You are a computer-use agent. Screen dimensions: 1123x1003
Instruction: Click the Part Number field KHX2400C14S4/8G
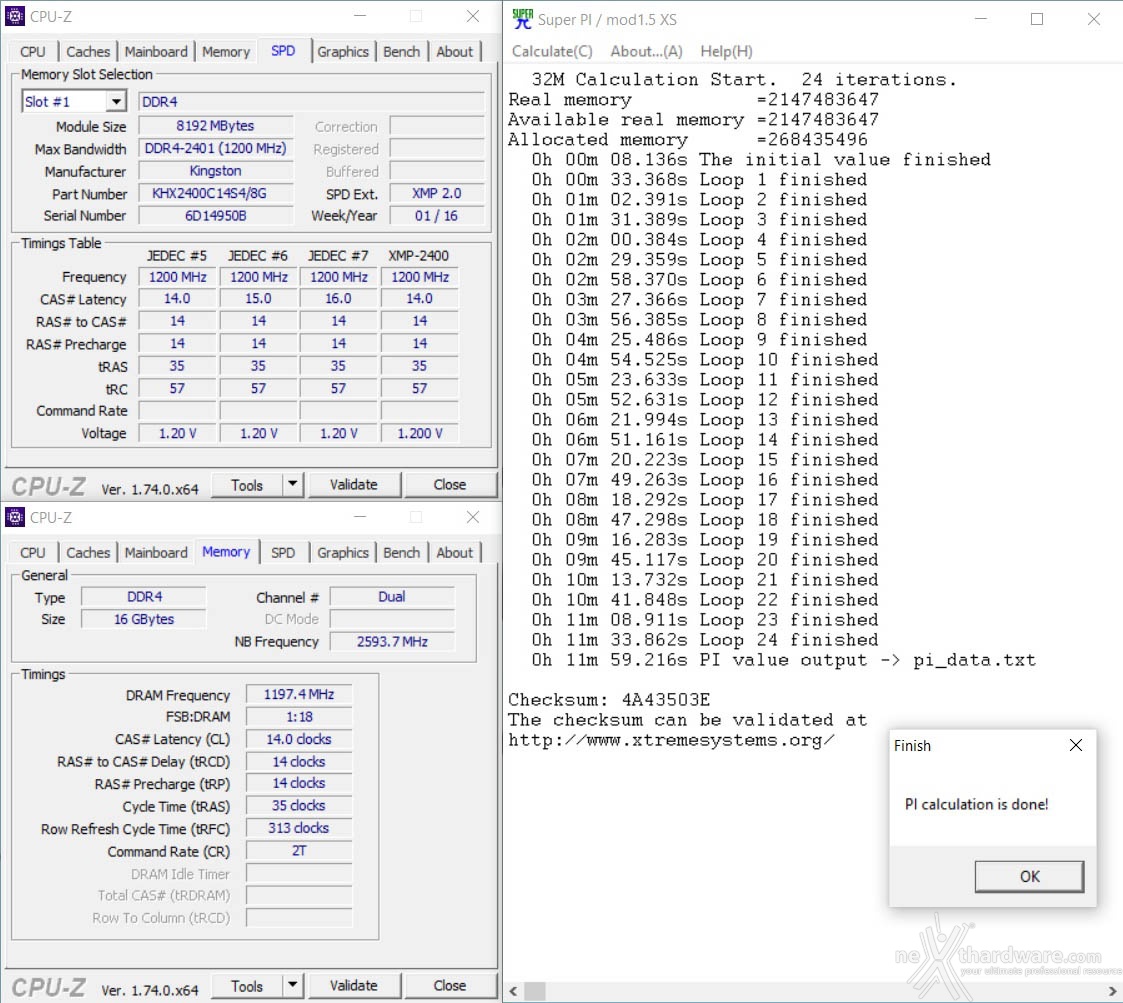coord(216,193)
